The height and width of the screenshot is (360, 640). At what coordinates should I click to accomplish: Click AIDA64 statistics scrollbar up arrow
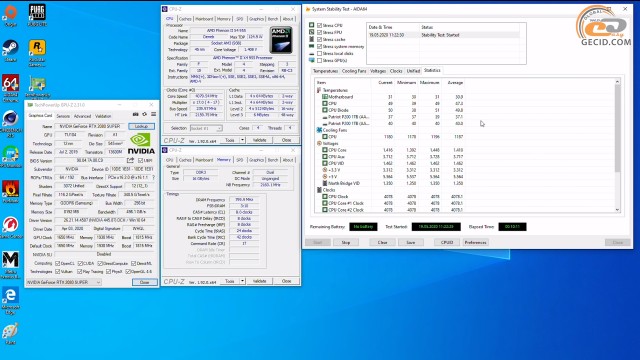coord(617,82)
